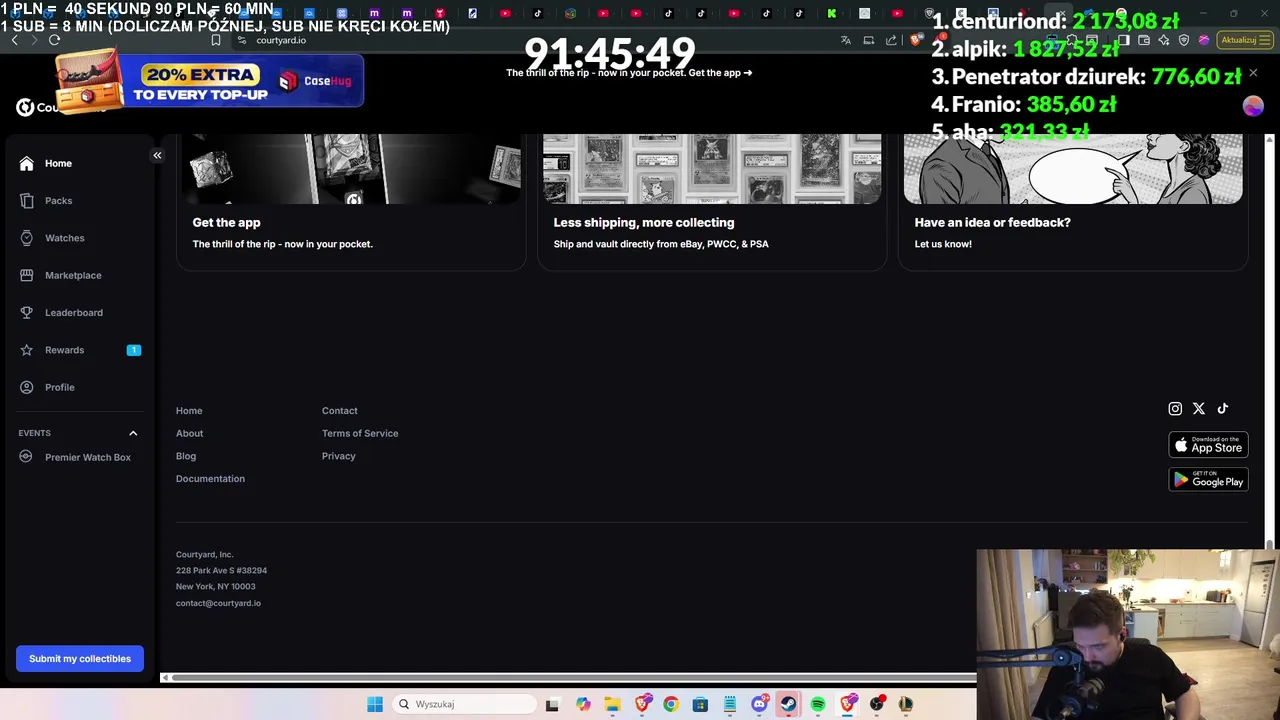Click the translate page icon
The image size is (1280, 720).
coord(846,40)
